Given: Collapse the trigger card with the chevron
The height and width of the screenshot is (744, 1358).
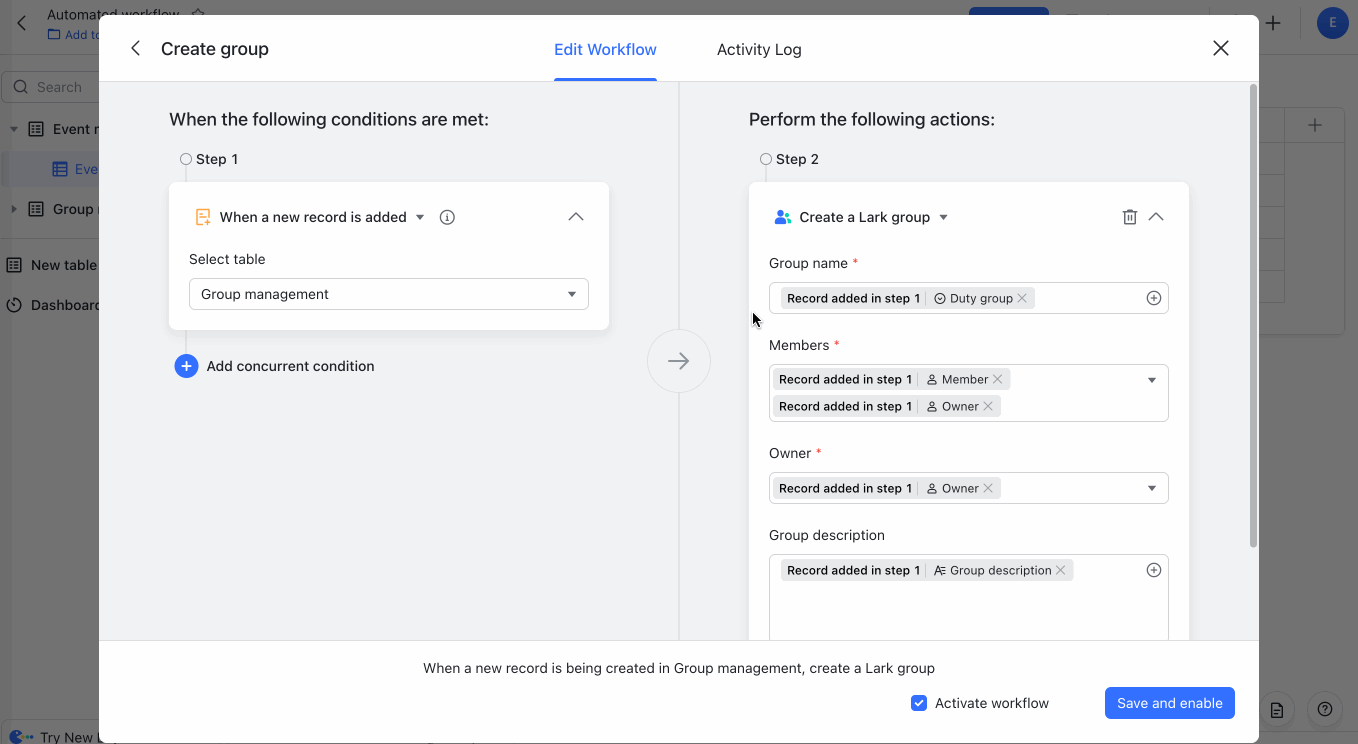Looking at the screenshot, I should click(575, 216).
